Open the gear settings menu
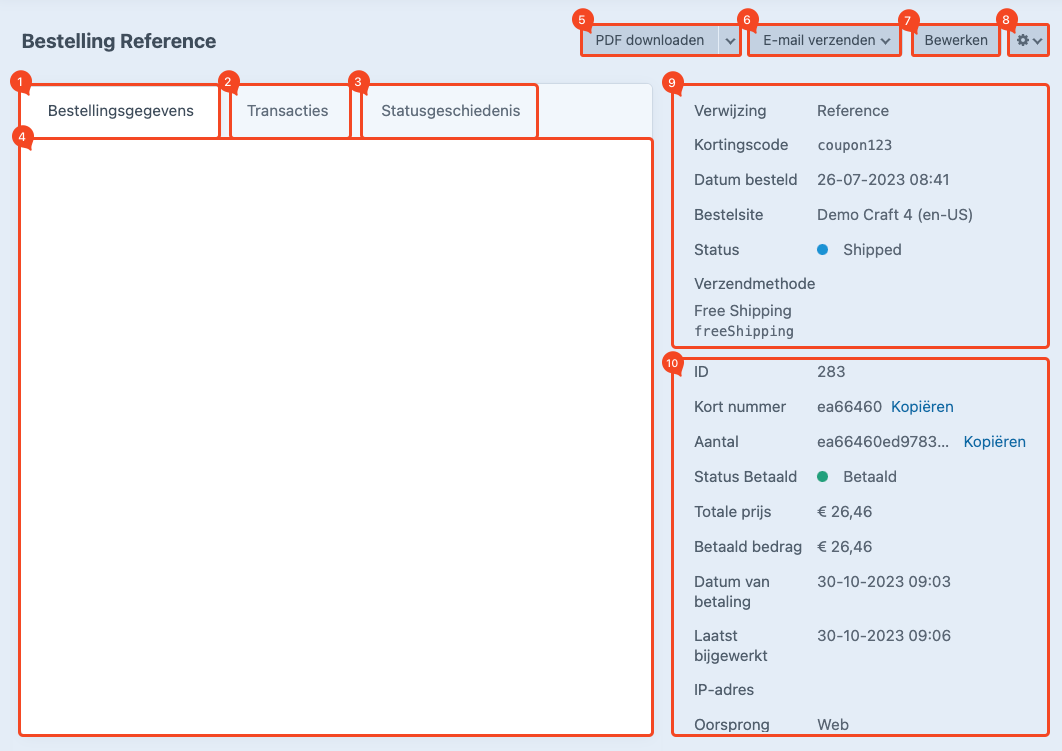The width and height of the screenshot is (1062, 751). pyautogui.click(x=1029, y=41)
